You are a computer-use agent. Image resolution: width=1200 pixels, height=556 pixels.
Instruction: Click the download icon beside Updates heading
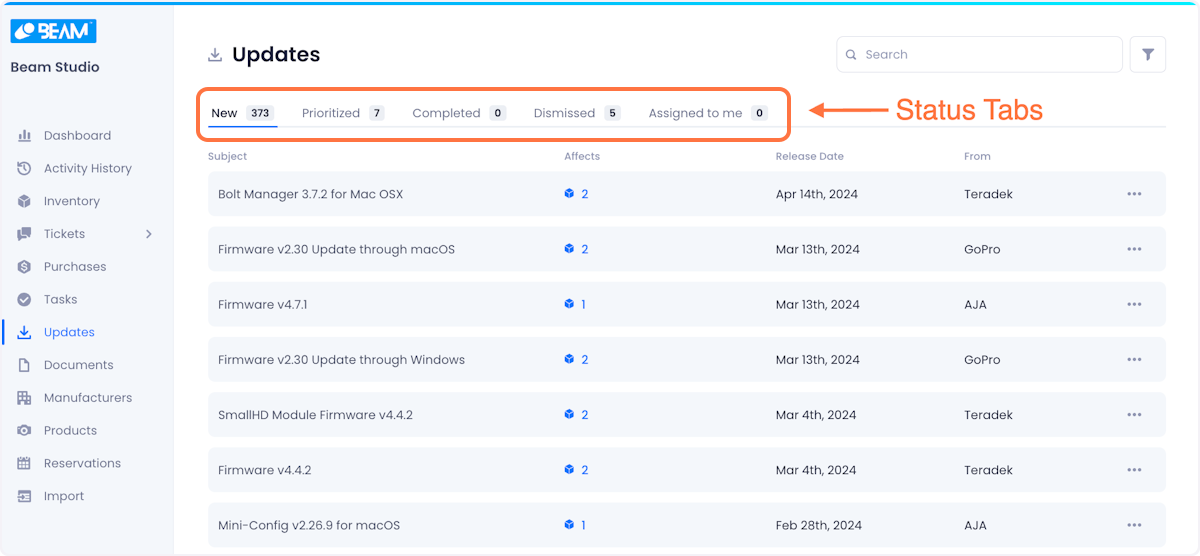pos(214,55)
